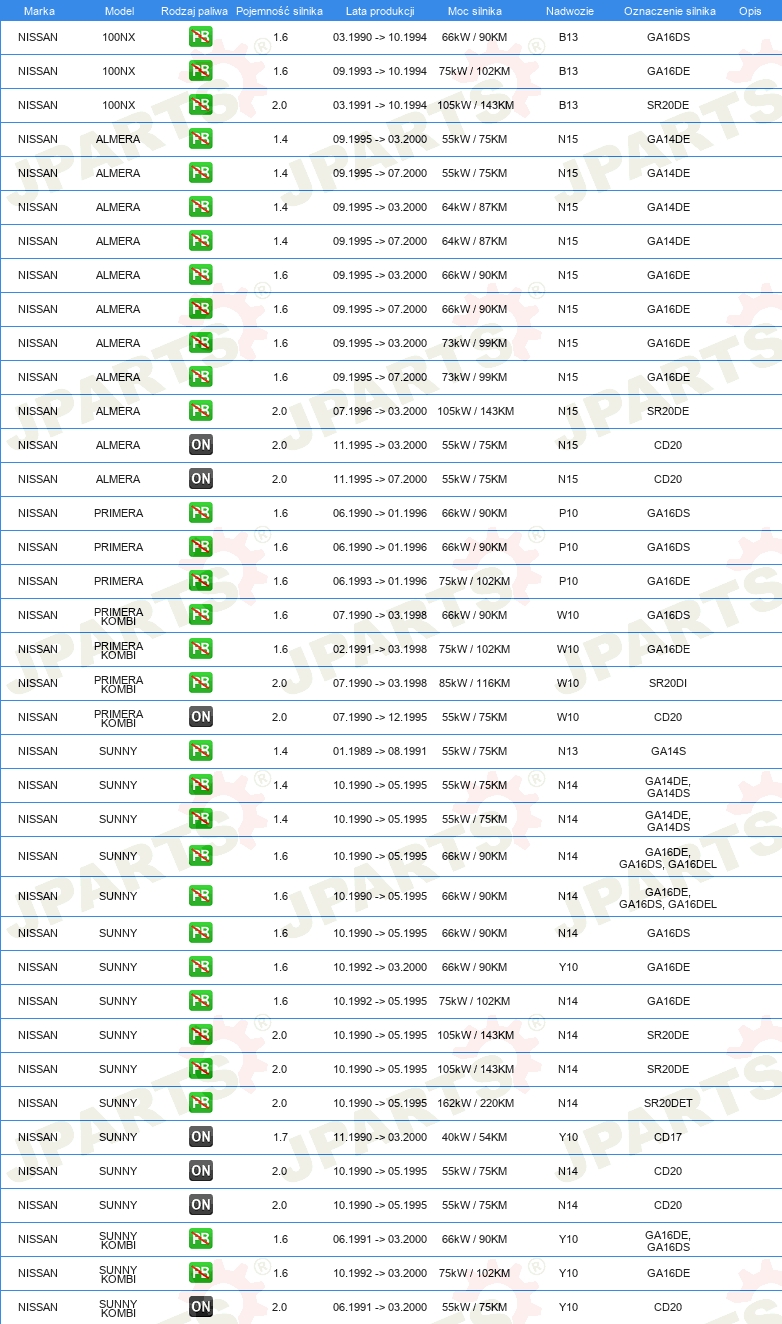The width and height of the screenshot is (782, 1324).
Task: Click the Nadwozie column header
Action: point(569,11)
